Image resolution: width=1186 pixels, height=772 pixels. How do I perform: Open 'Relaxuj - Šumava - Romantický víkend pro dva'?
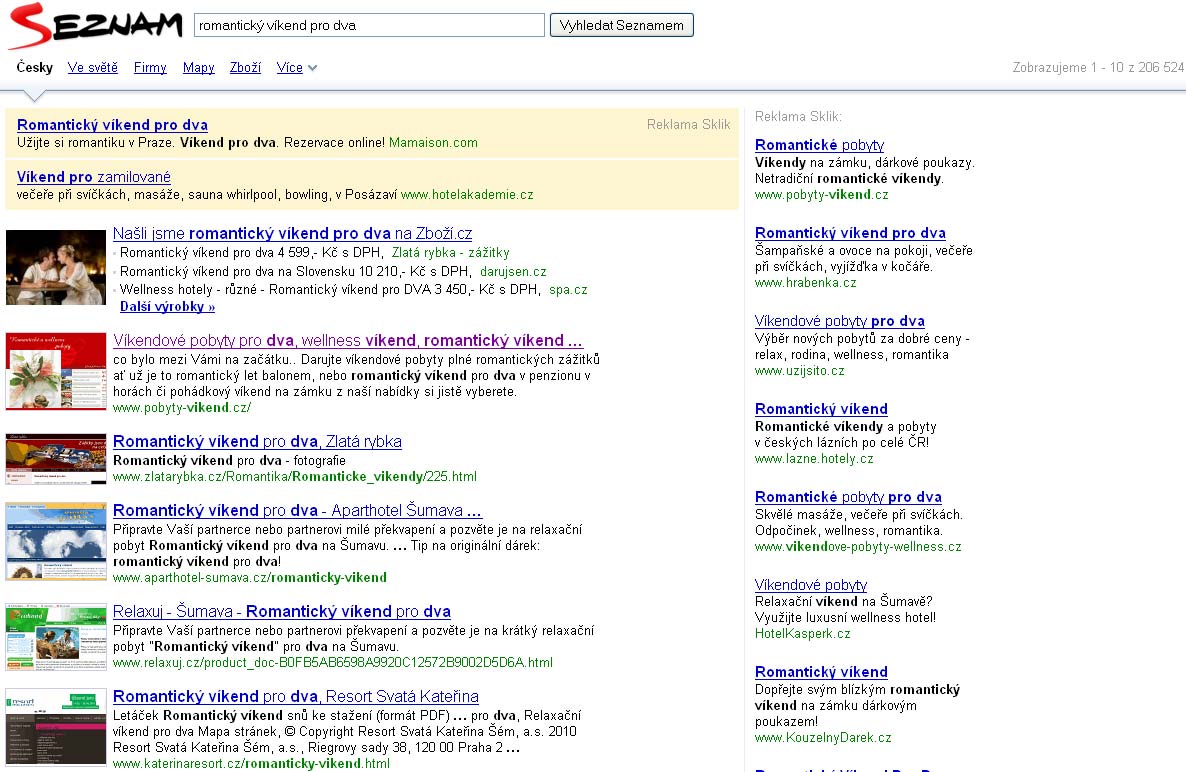point(281,611)
